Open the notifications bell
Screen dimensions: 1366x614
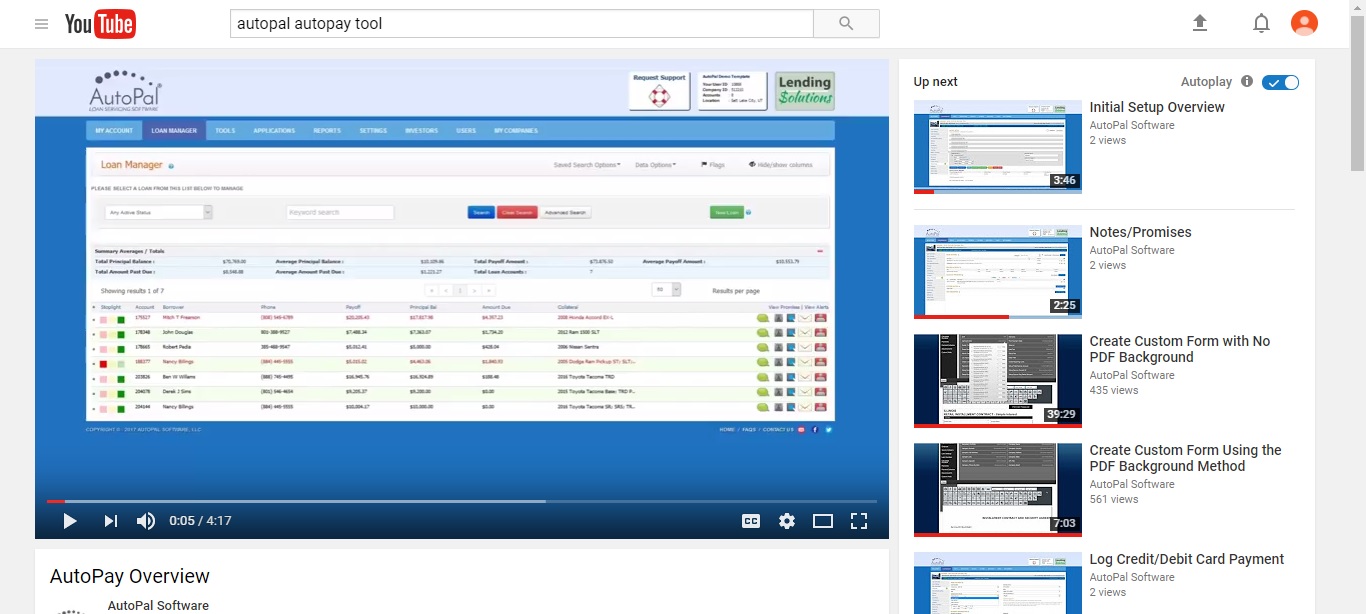pos(1261,23)
